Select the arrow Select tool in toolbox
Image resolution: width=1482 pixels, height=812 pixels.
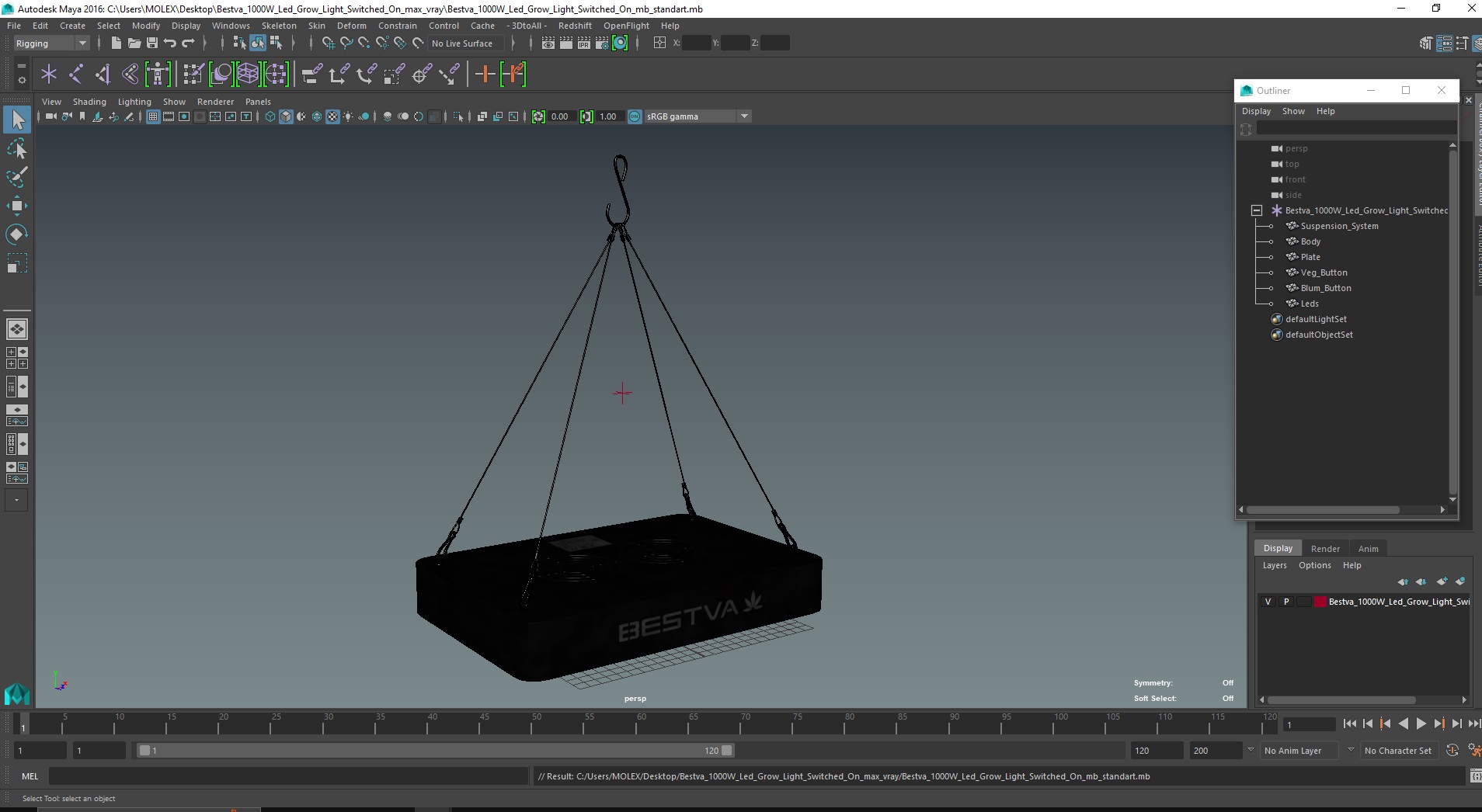(17, 120)
